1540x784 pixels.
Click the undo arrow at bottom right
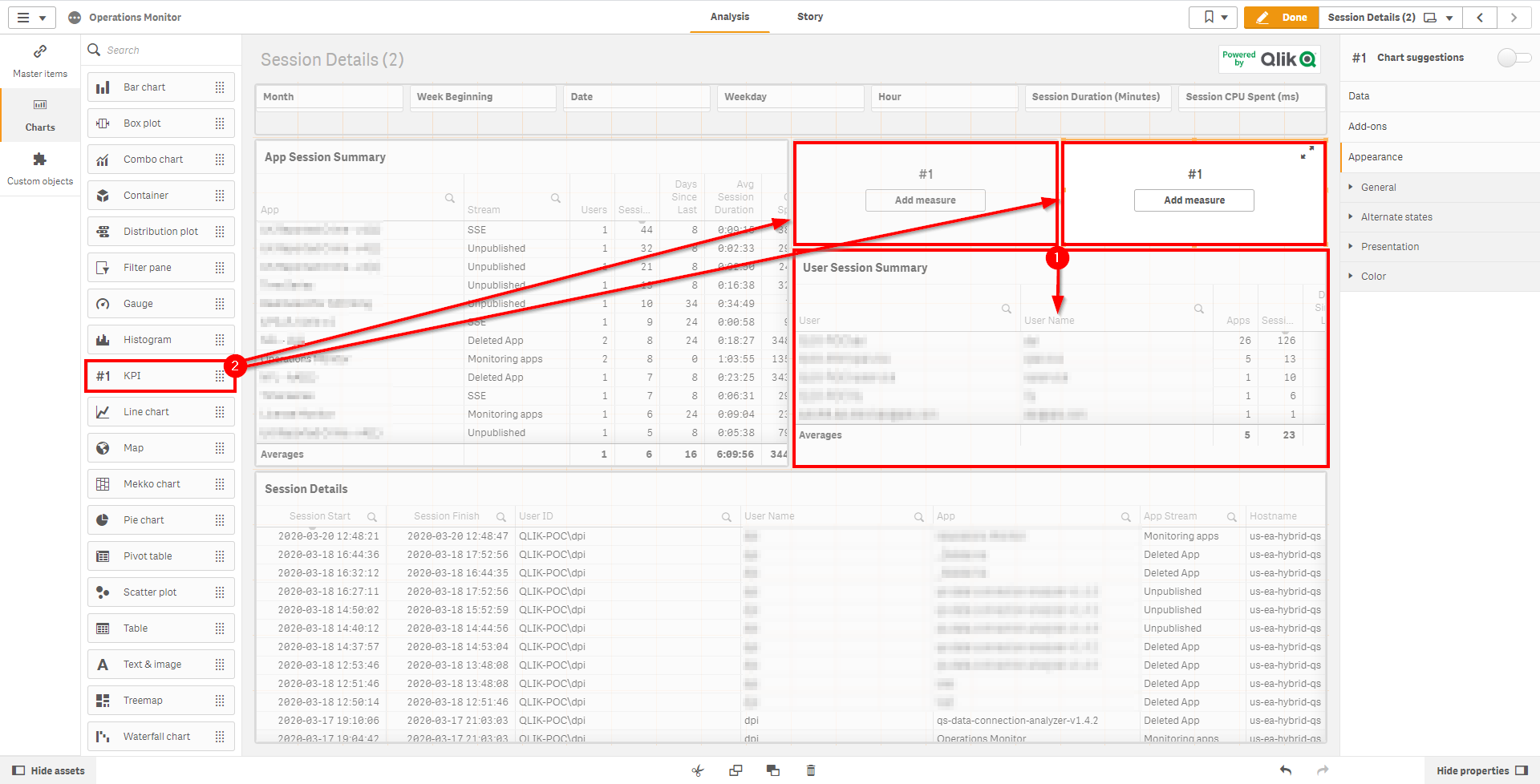point(1285,770)
